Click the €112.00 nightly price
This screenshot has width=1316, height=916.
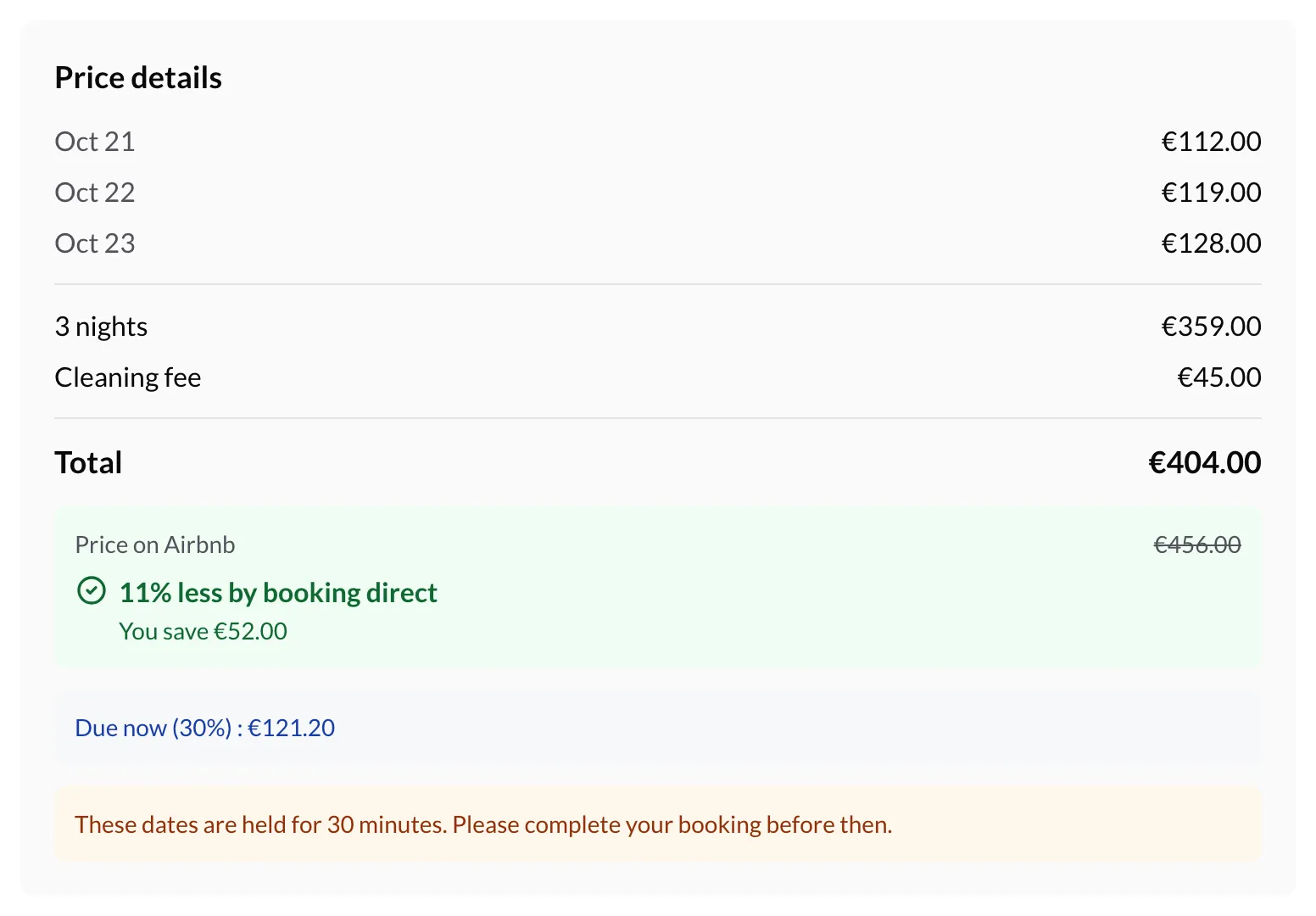click(1211, 142)
